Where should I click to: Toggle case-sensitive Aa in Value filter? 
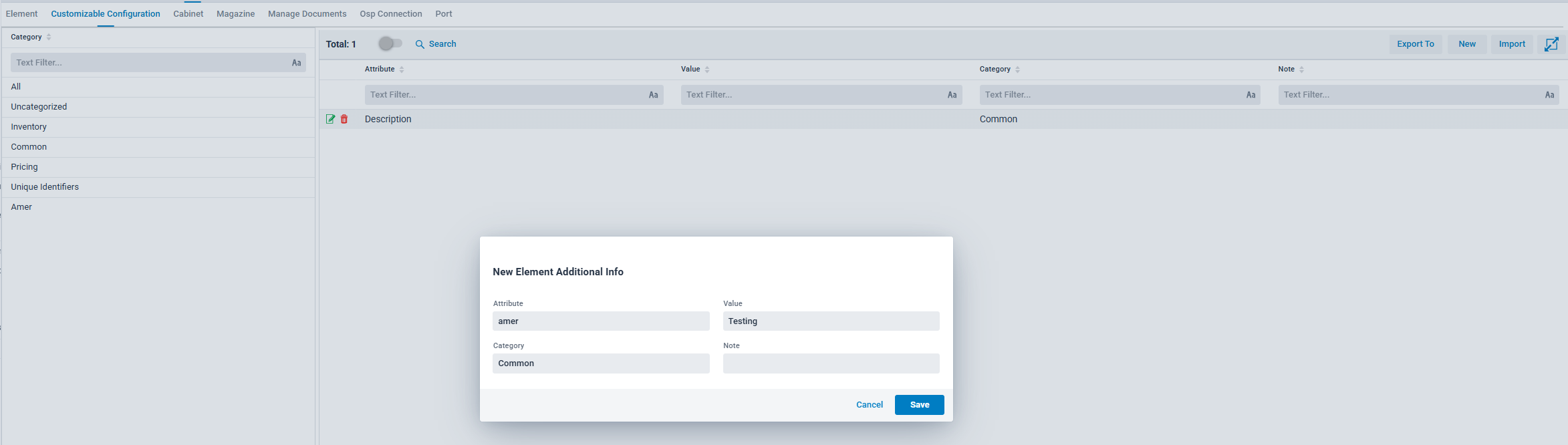pos(952,95)
